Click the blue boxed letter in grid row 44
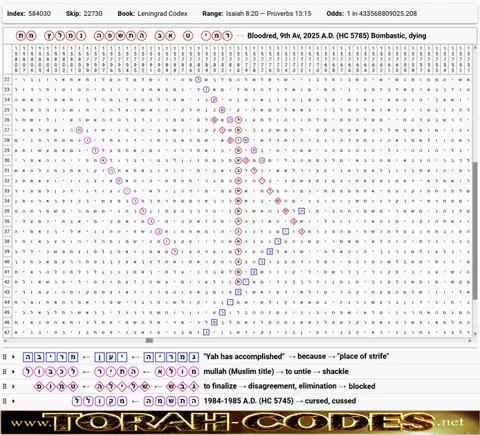The height and width of the screenshot is (435, 480). pos(230,302)
